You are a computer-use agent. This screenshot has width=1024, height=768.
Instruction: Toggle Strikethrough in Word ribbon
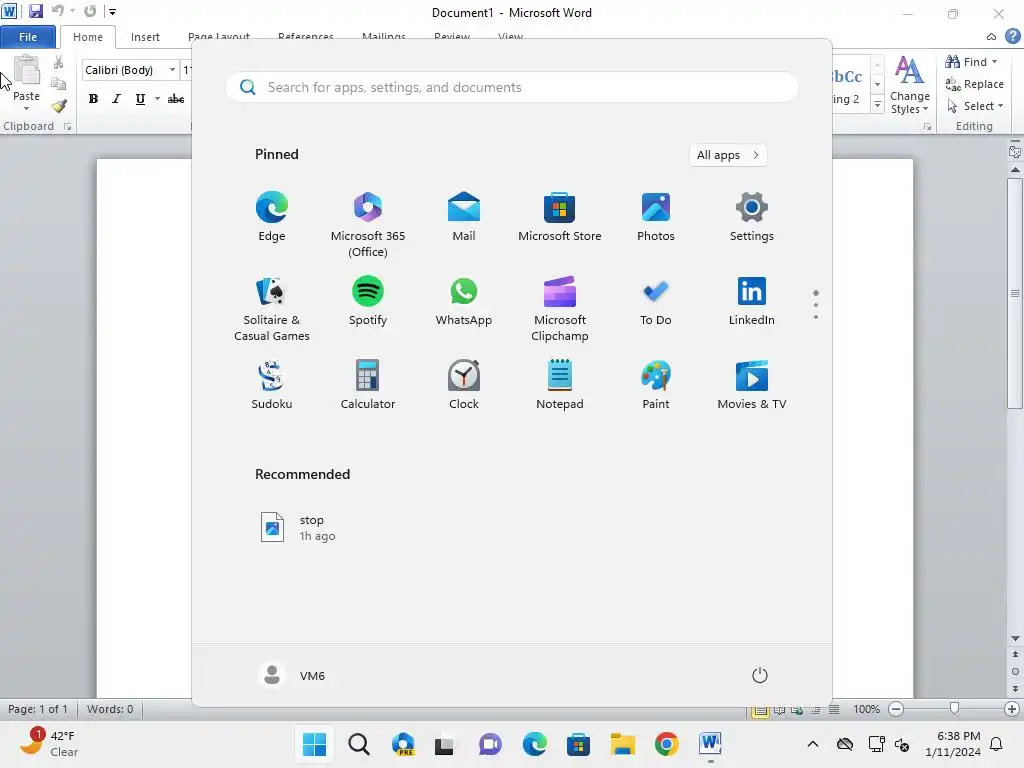(176, 99)
